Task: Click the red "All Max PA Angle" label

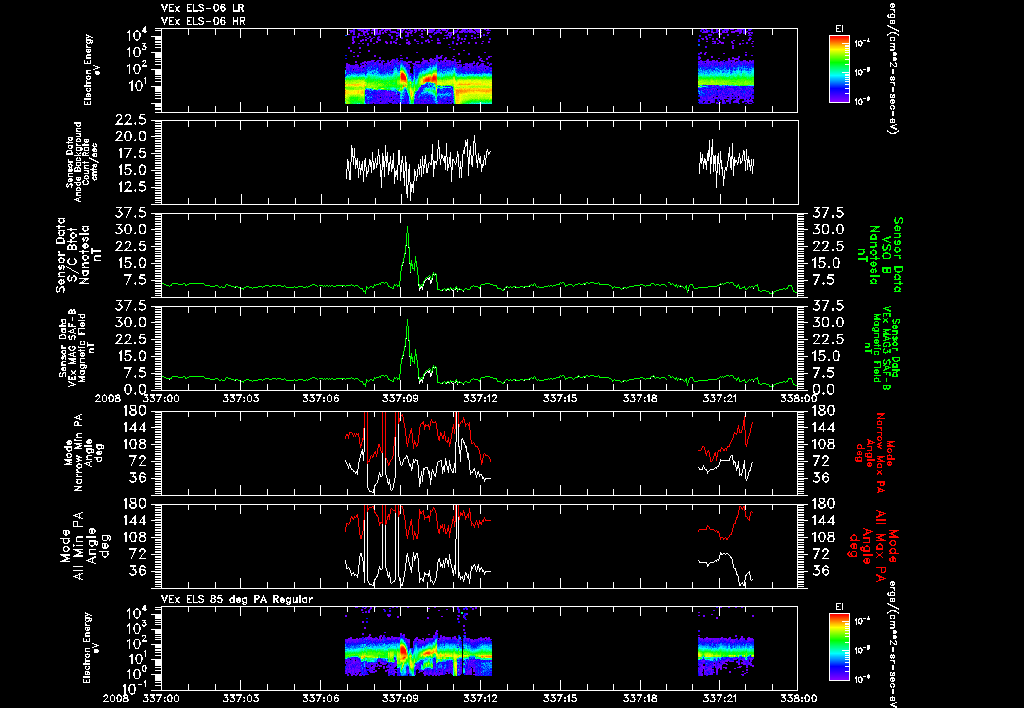Action: coord(875,545)
